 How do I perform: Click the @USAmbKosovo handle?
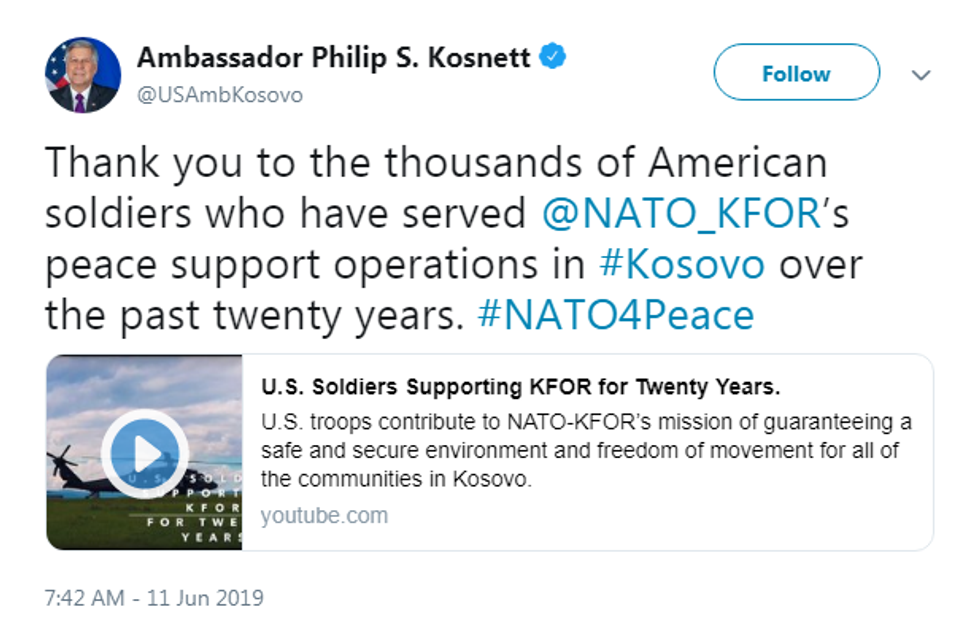tap(220, 95)
